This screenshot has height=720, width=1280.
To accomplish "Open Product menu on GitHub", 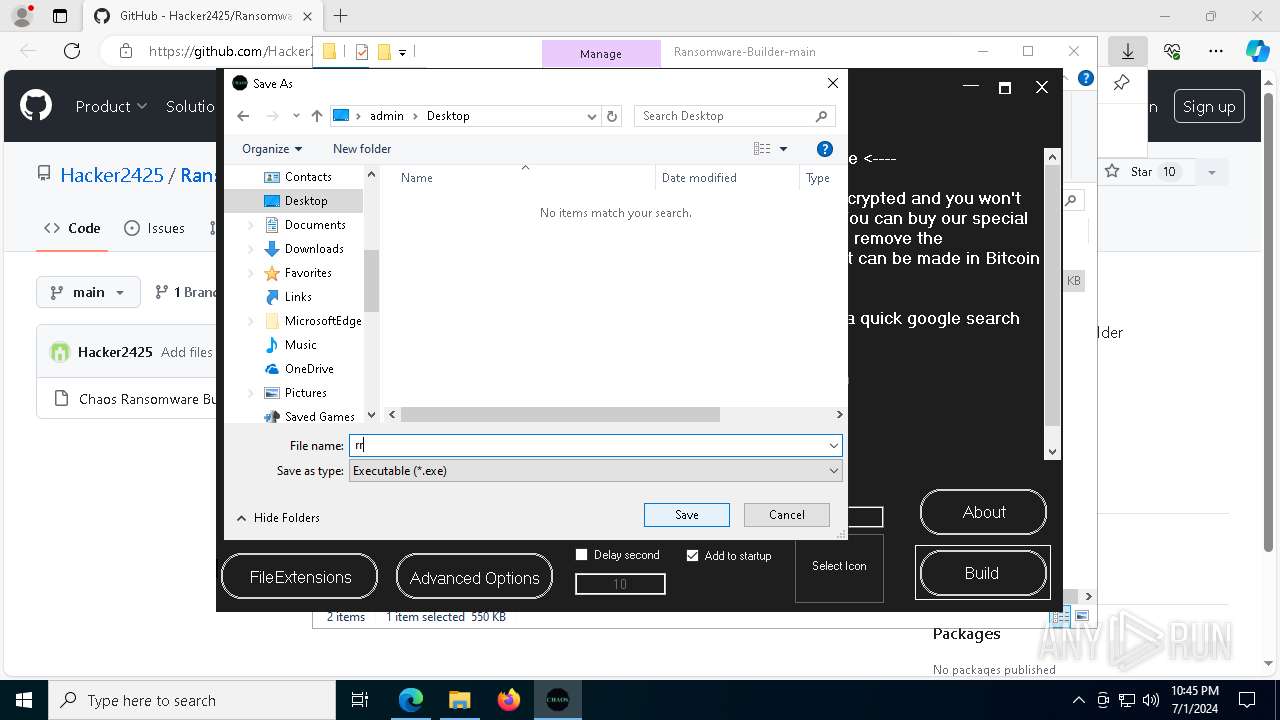I will [111, 106].
